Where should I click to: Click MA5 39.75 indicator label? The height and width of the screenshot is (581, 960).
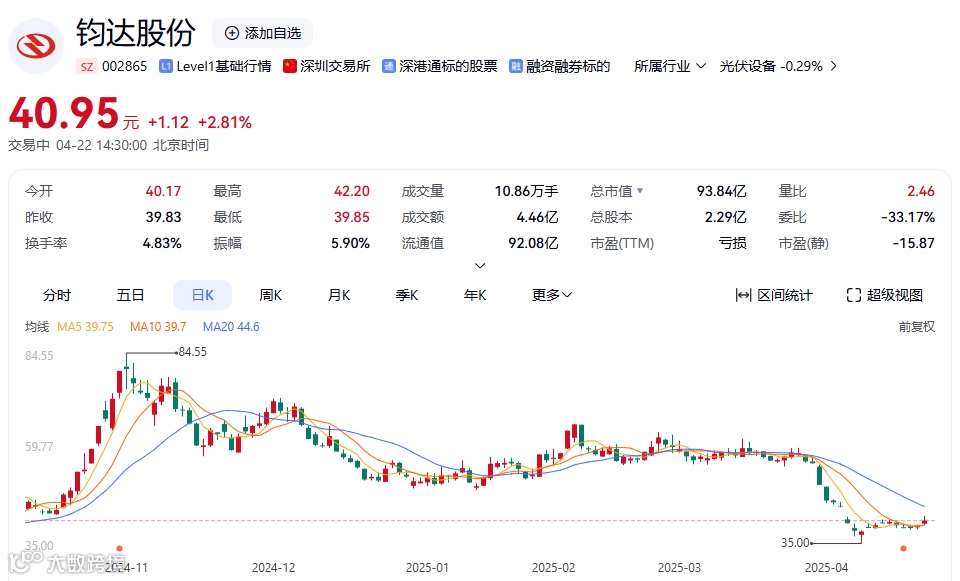click(85, 327)
